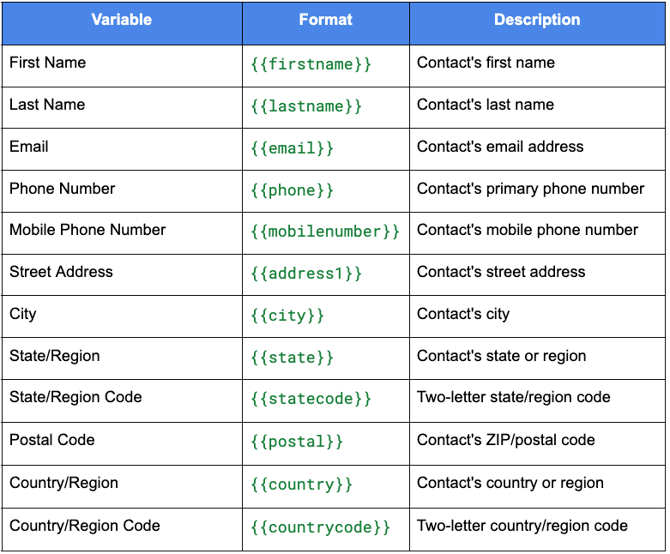670x554 pixels.
Task: Select the {{mobilenumber}} format code
Action: (325, 232)
